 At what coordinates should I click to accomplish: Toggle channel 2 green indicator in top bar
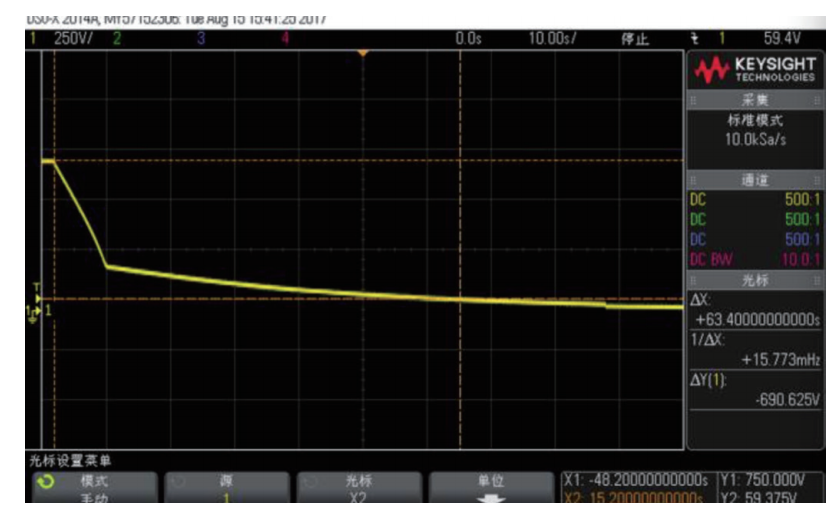pos(116,38)
